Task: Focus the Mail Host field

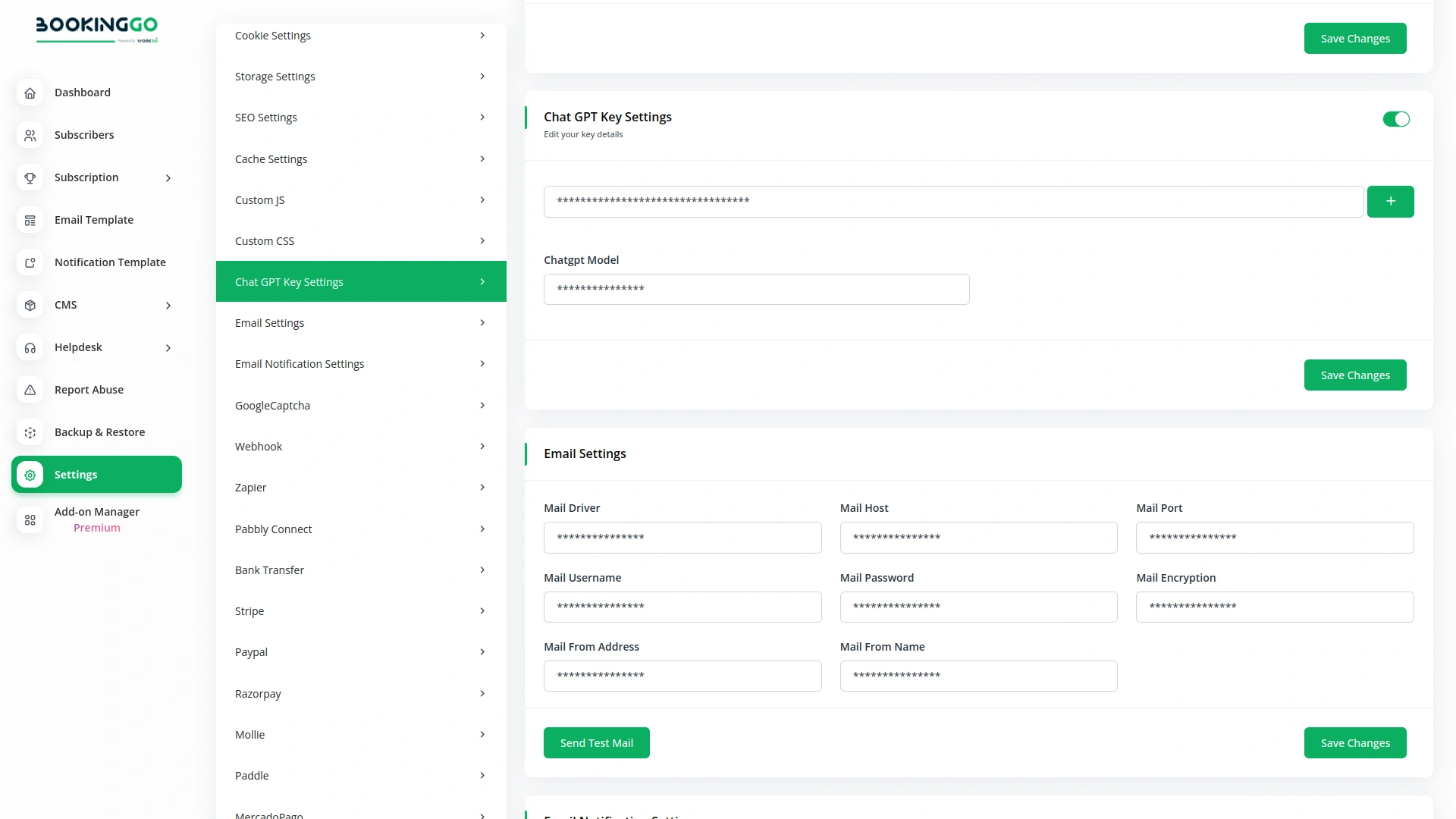Action: point(978,538)
